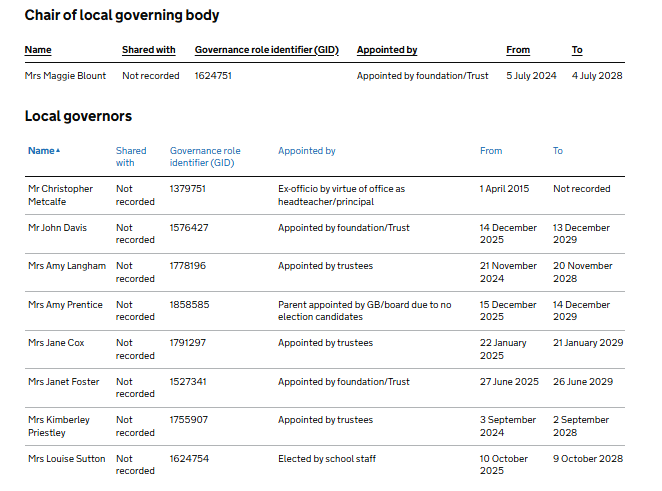Viewport: 662px width, 491px height.
Task: Click From header in Chair table
Action: pyautogui.click(x=518, y=50)
